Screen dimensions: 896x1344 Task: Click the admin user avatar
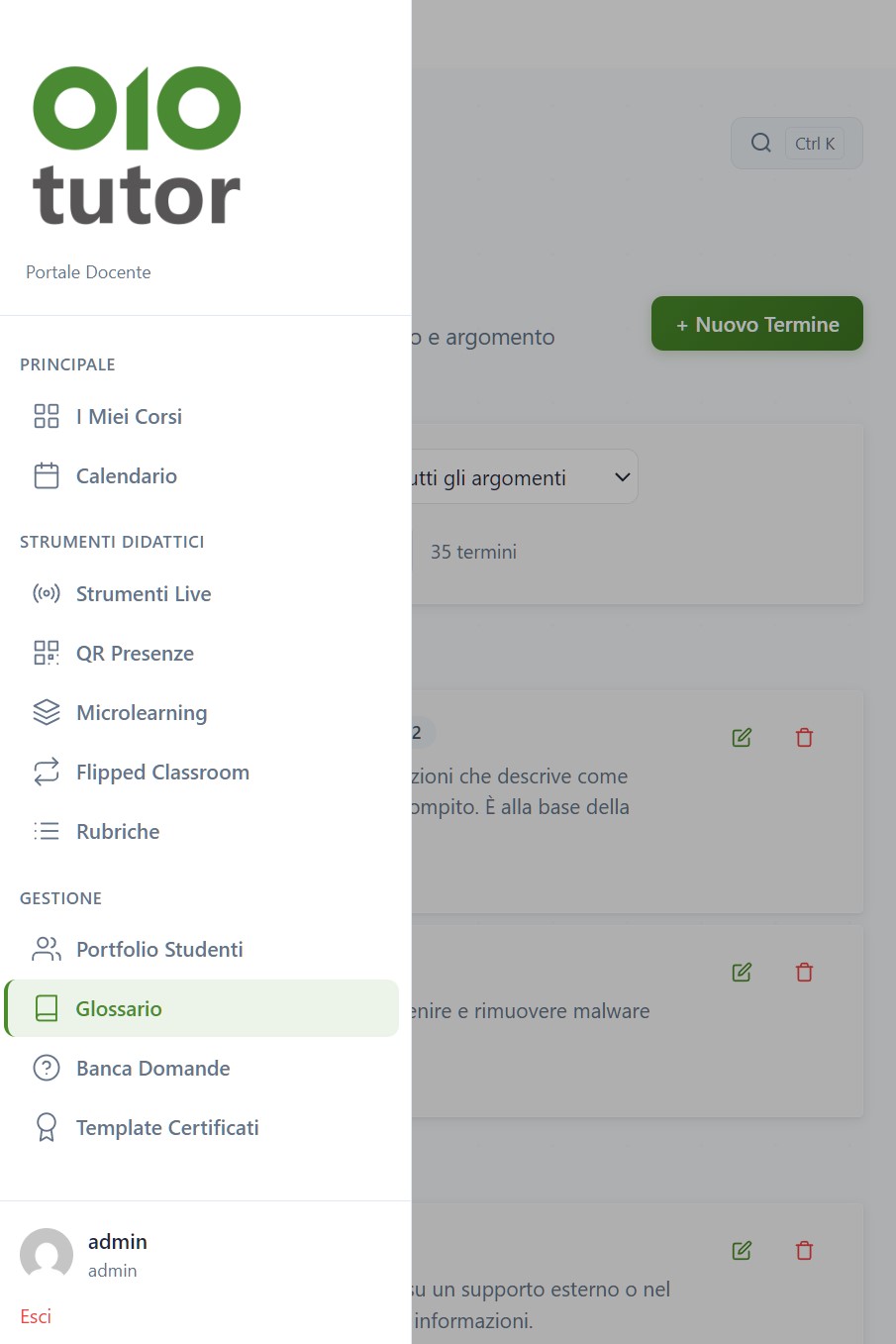tap(47, 1254)
